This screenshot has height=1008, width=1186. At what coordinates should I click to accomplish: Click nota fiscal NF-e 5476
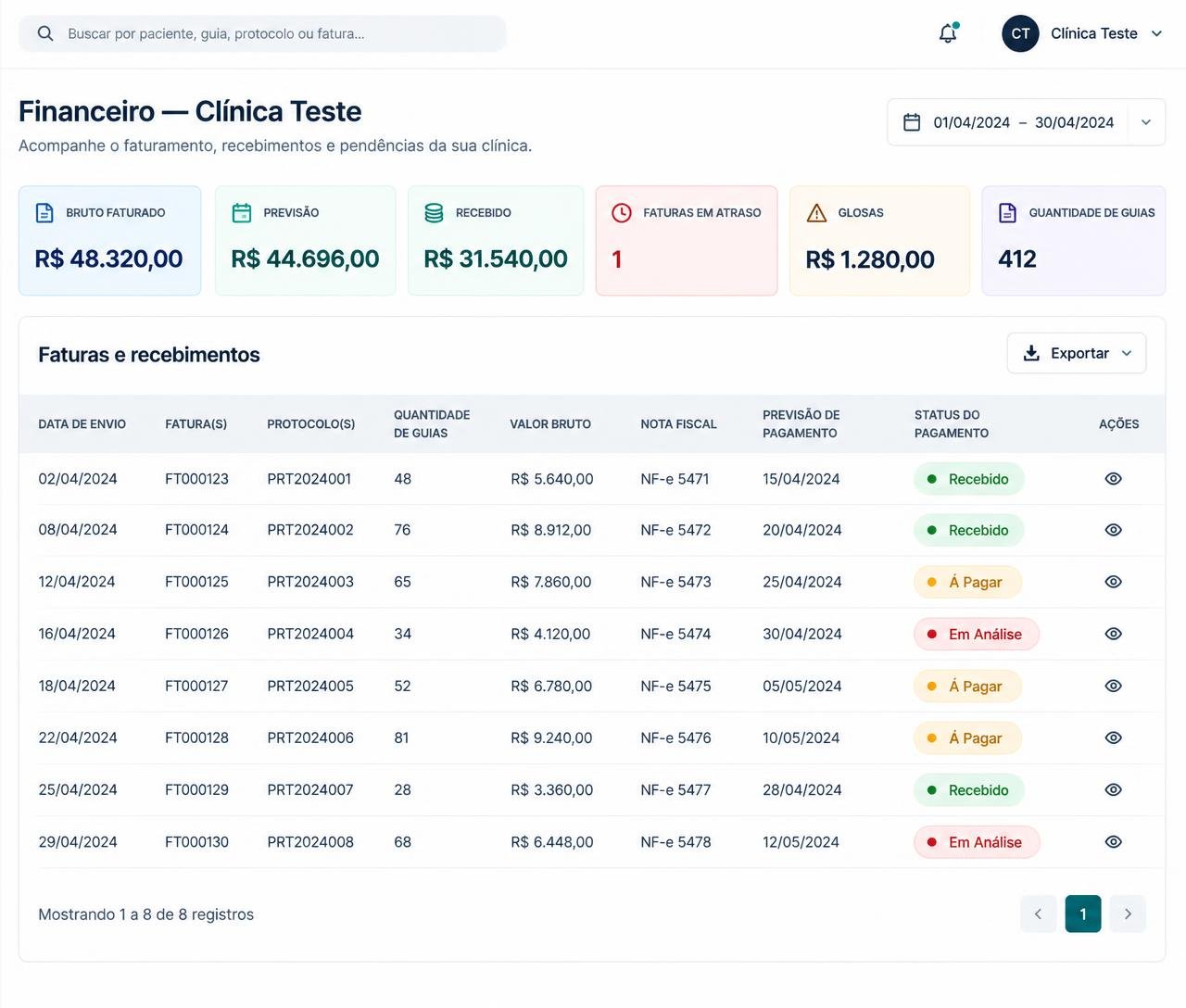tap(676, 737)
